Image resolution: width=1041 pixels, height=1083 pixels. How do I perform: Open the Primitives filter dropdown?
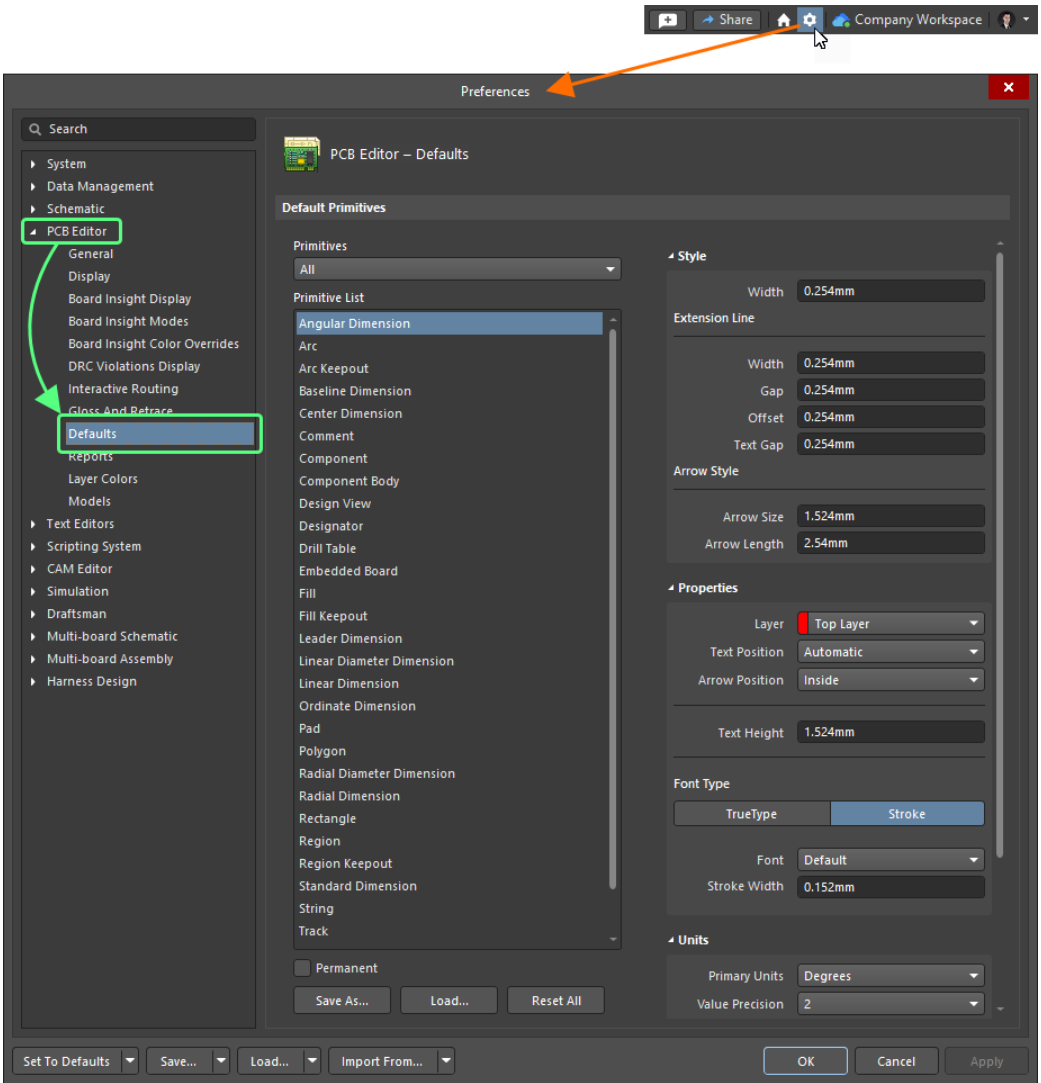click(x=457, y=269)
